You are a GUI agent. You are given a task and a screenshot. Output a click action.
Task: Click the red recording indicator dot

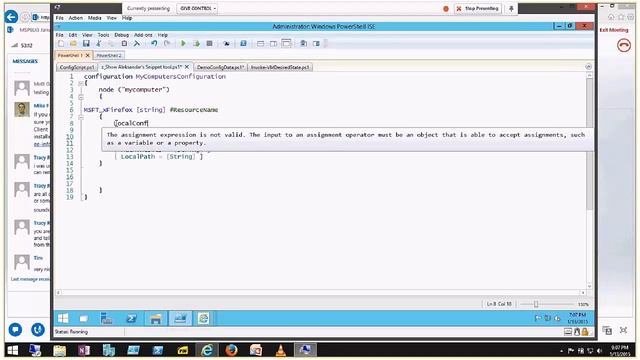click(x=446, y=9)
